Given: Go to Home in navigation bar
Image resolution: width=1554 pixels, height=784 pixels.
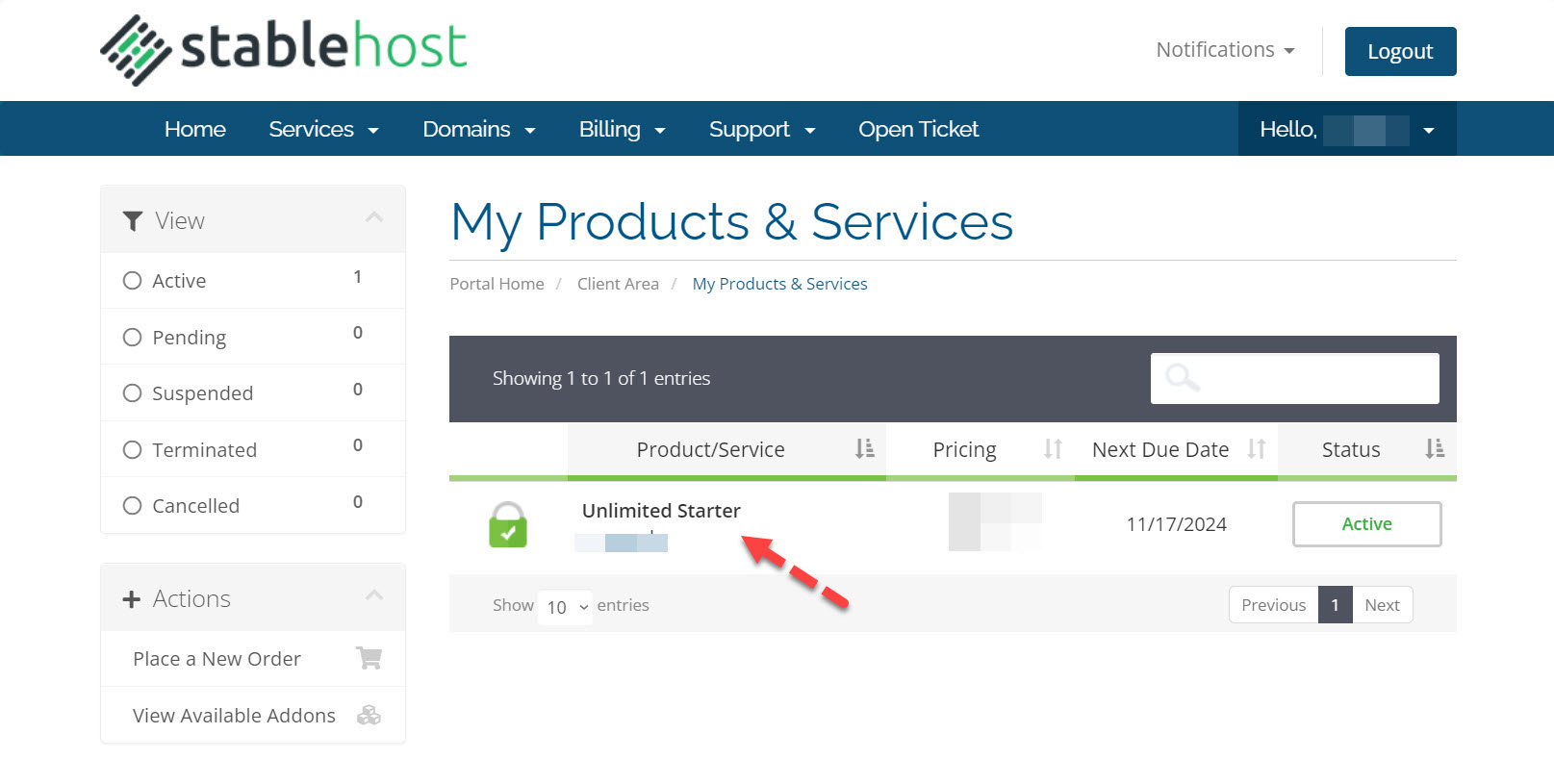Looking at the screenshot, I should click(x=195, y=129).
